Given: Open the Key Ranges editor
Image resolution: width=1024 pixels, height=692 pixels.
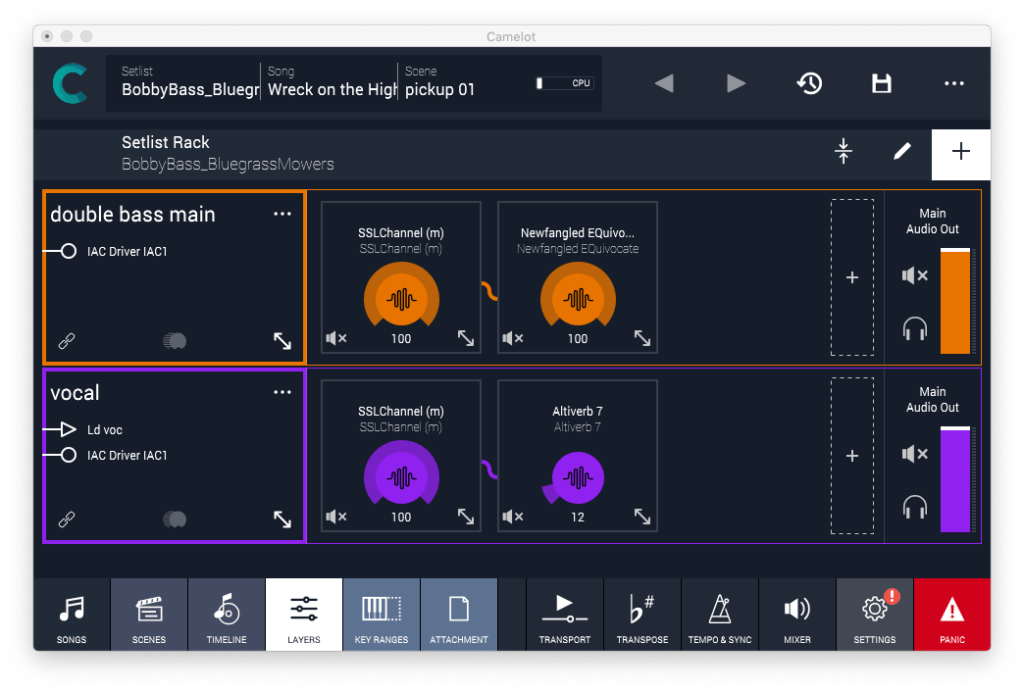Looking at the screenshot, I should point(381,614).
